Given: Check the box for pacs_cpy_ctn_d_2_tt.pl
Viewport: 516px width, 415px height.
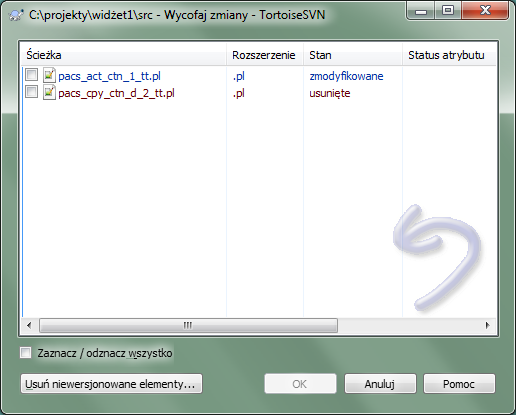Looking at the screenshot, I should [31, 91].
